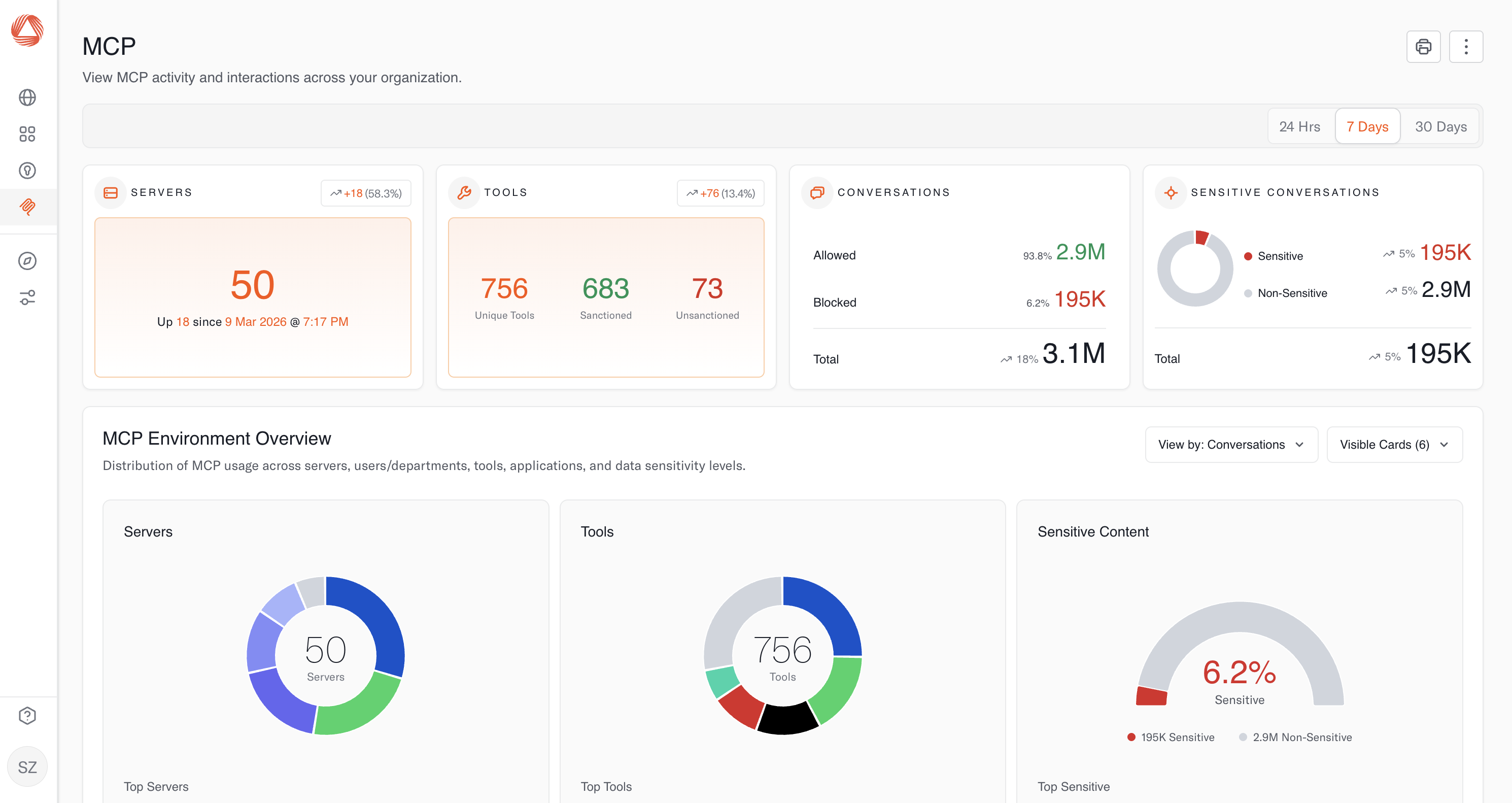Open the compass explore sidebar icon
Viewport: 1512px width, 803px height.
pyautogui.click(x=27, y=261)
